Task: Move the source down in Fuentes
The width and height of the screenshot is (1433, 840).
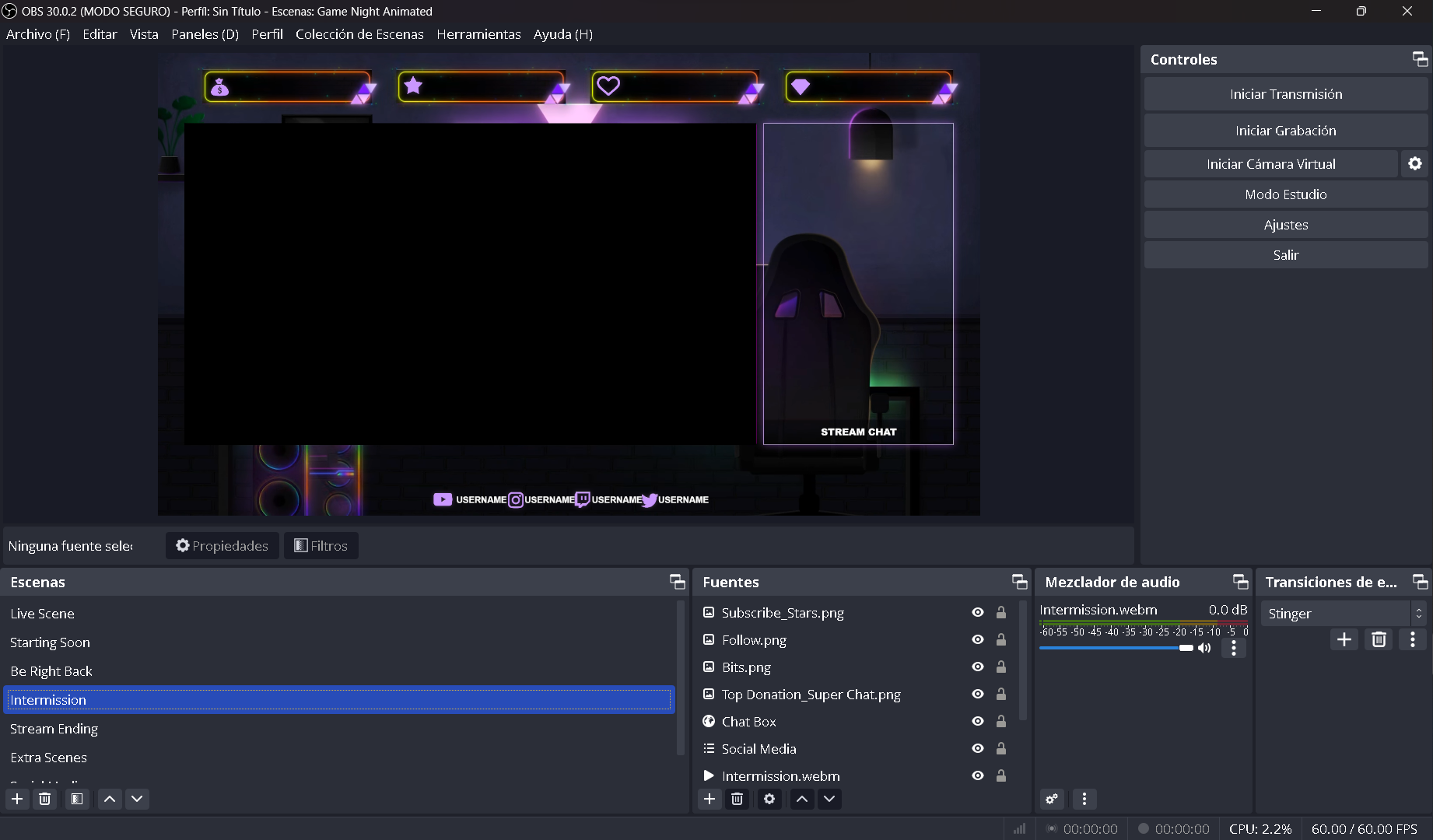Action: click(829, 799)
